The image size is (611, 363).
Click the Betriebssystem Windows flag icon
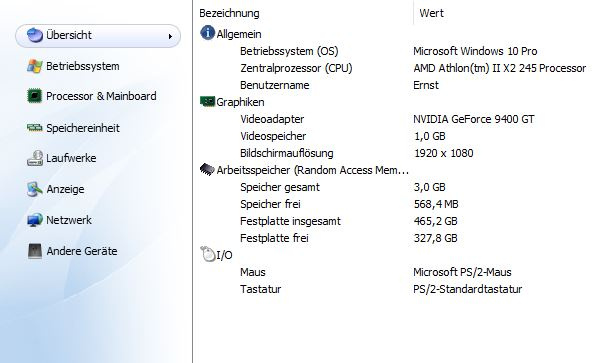(35, 66)
